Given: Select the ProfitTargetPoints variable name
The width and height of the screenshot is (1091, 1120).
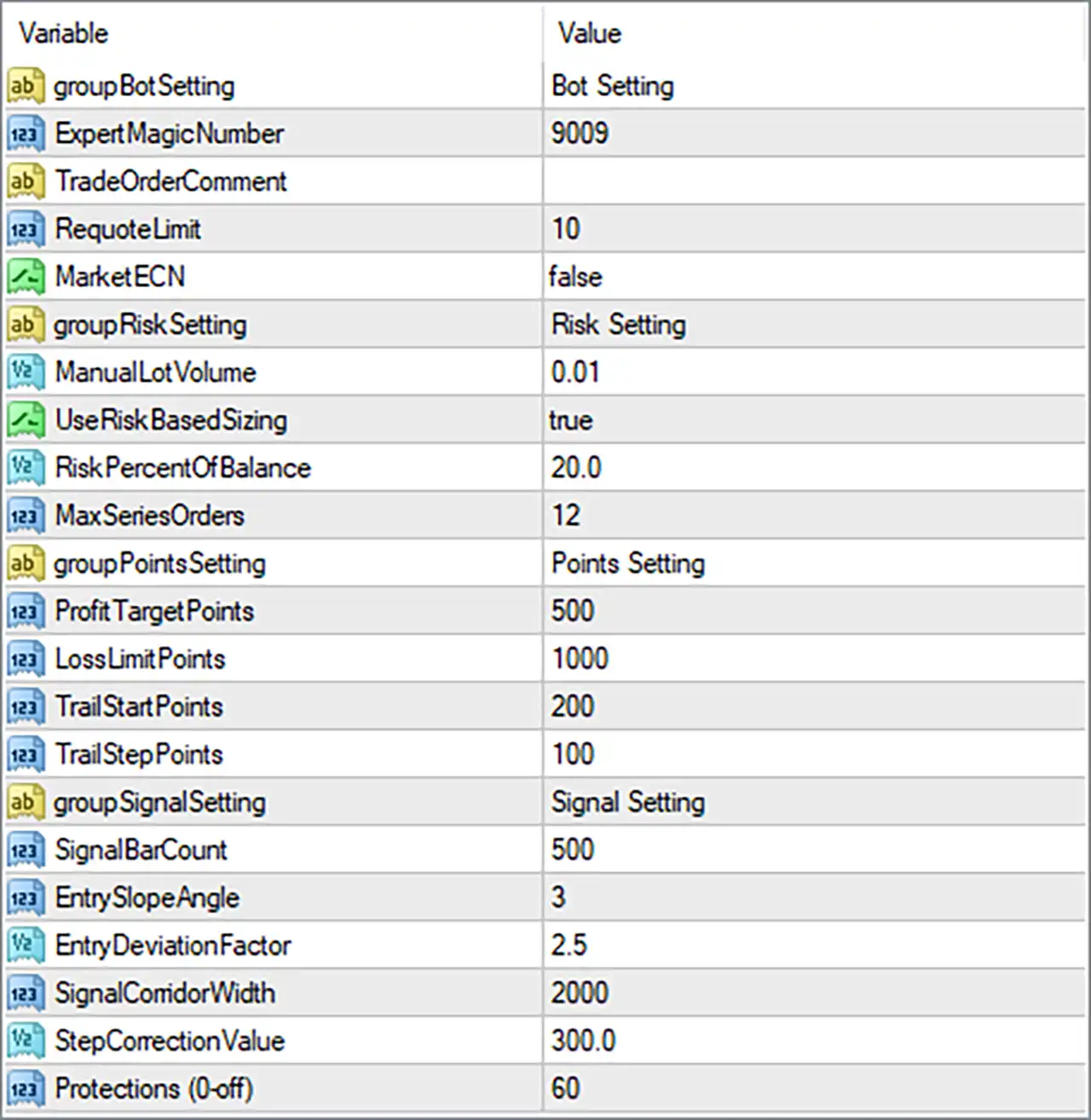Looking at the screenshot, I should point(154,611).
